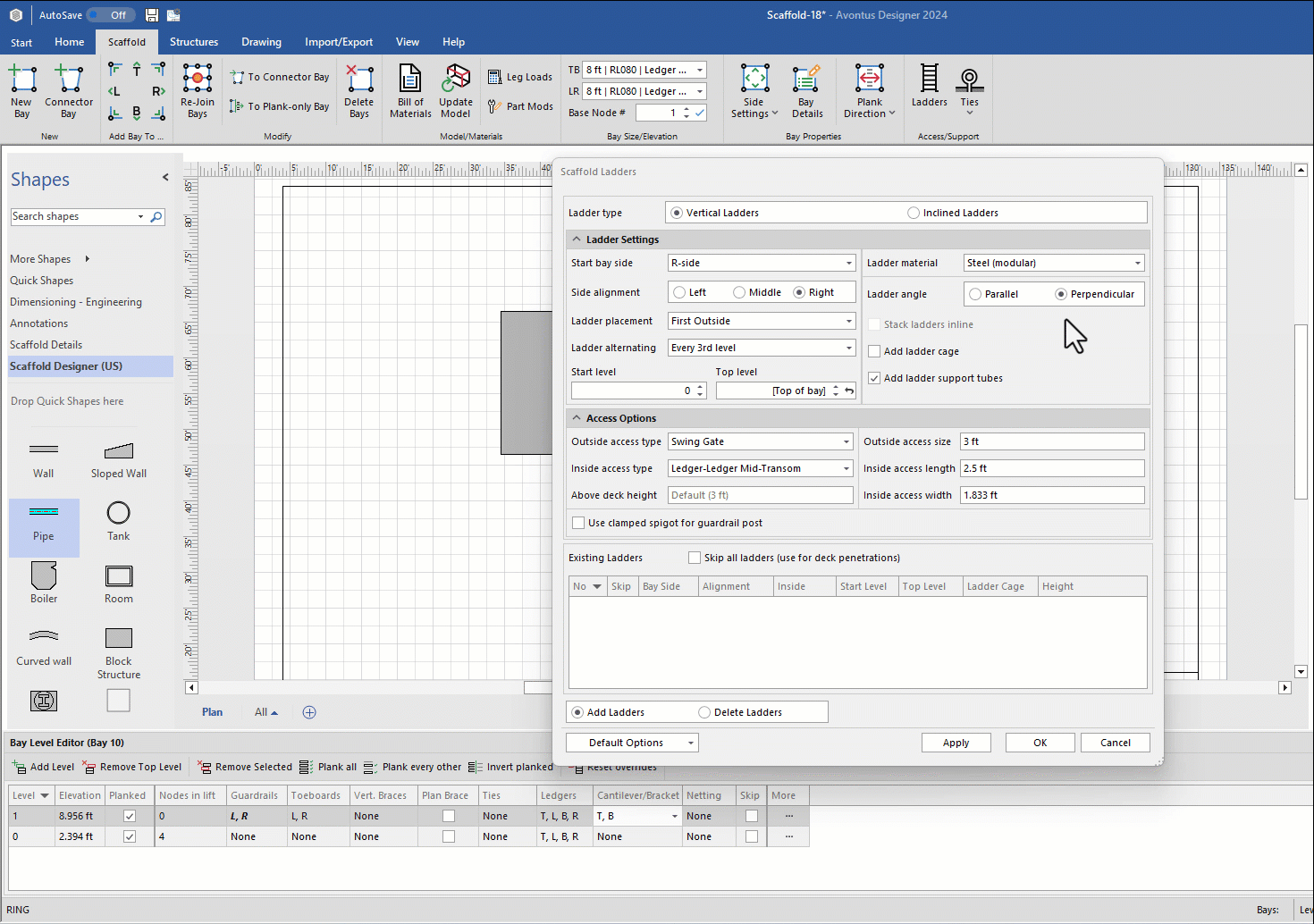Choose Parallel ladder angle
The image size is (1314, 924).
pyautogui.click(x=975, y=294)
